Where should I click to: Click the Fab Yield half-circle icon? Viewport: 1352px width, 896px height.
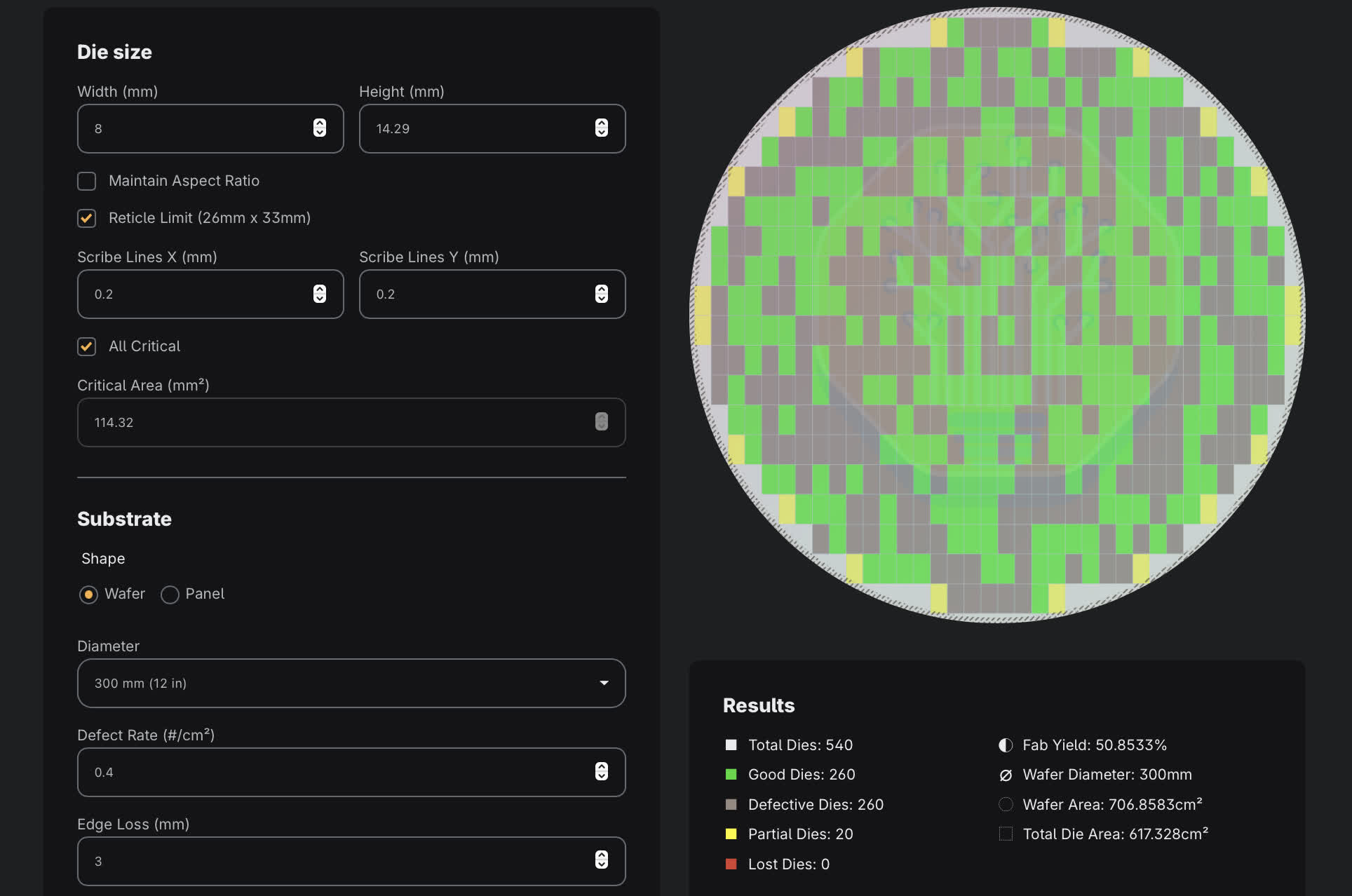1006,745
